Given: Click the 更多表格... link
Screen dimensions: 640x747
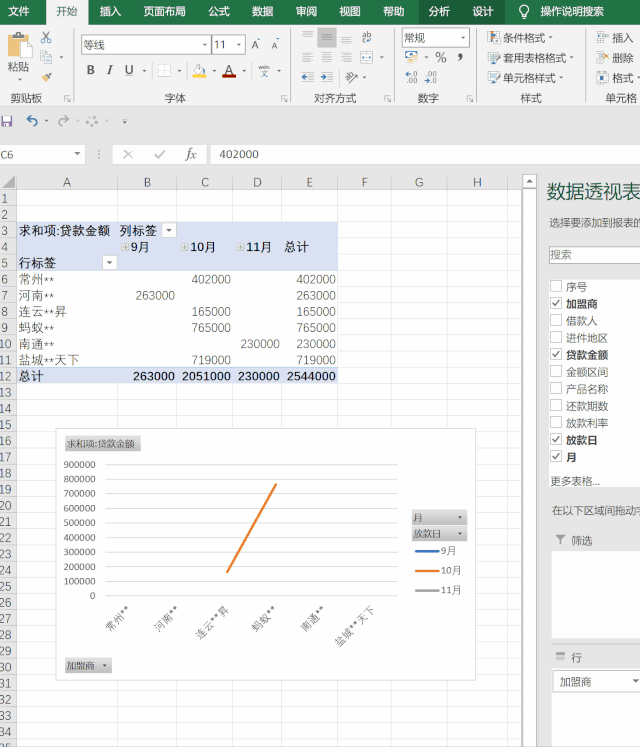Looking at the screenshot, I should point(575,481).
